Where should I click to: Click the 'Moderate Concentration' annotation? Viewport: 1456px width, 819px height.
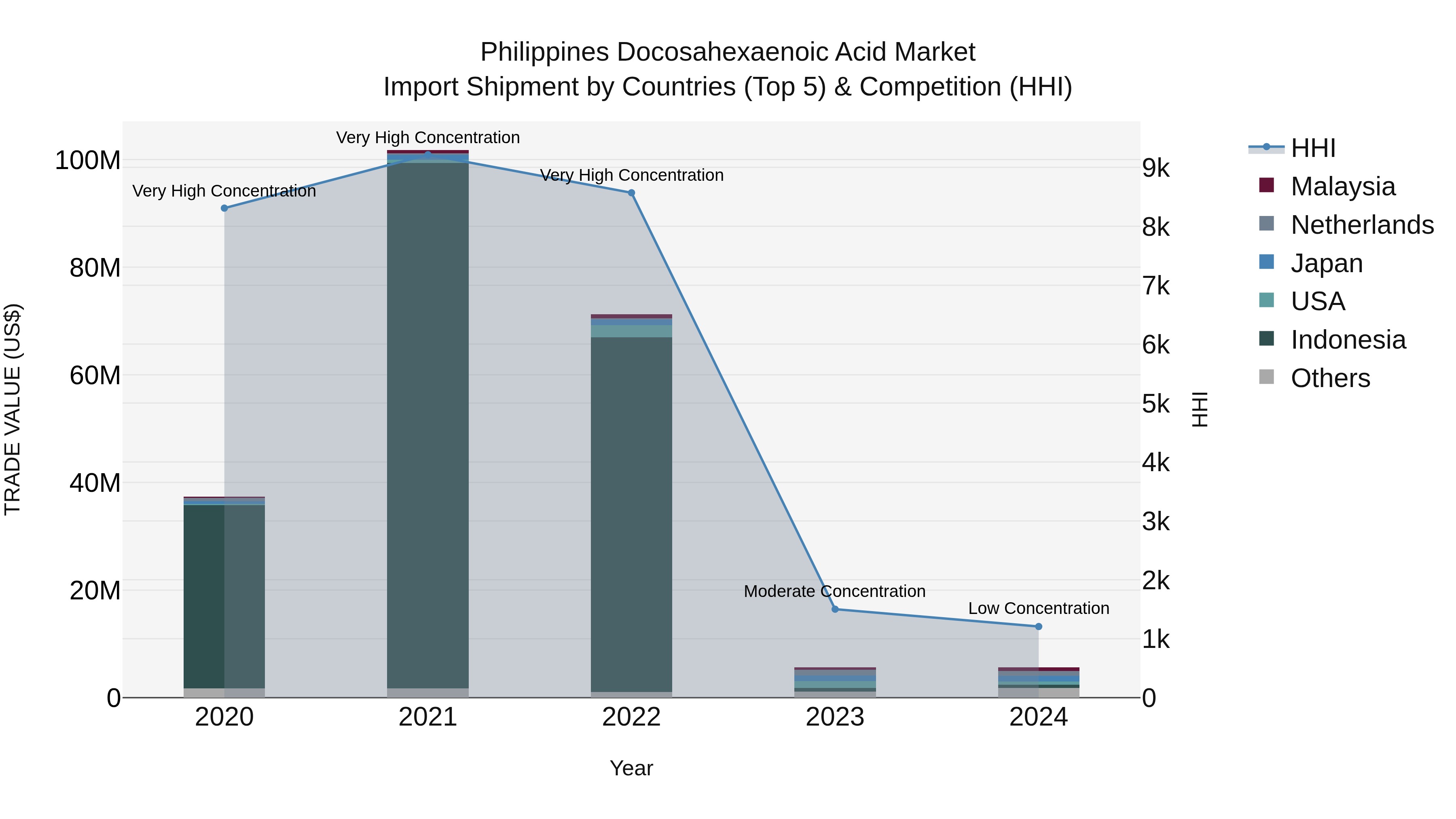click(835, 591)
